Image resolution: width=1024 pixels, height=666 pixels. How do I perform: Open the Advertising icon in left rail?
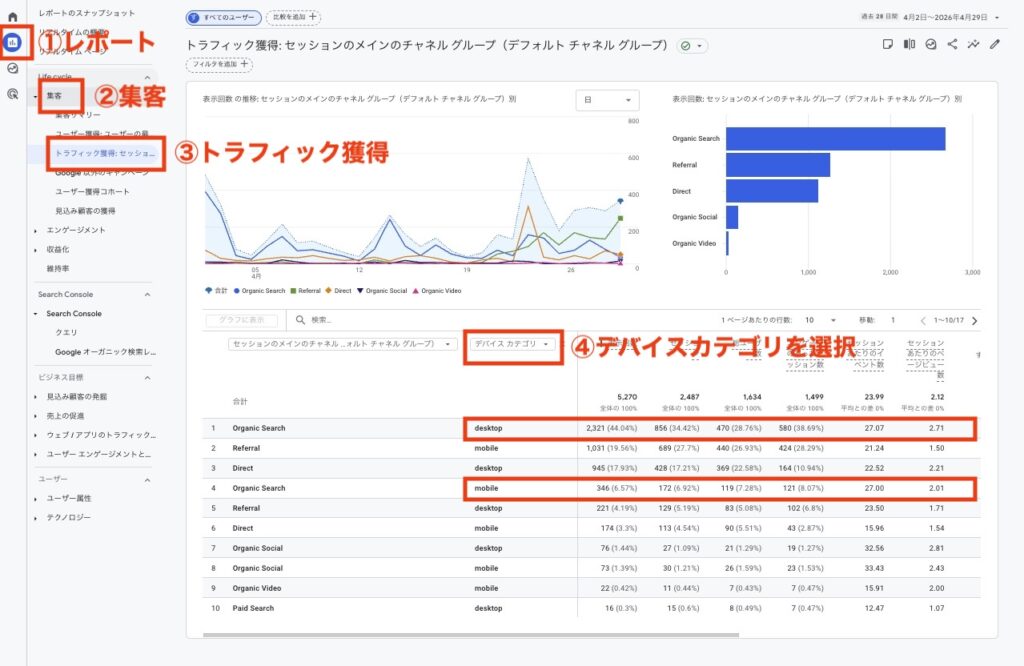pyautogui.click(x=12, y=94)
